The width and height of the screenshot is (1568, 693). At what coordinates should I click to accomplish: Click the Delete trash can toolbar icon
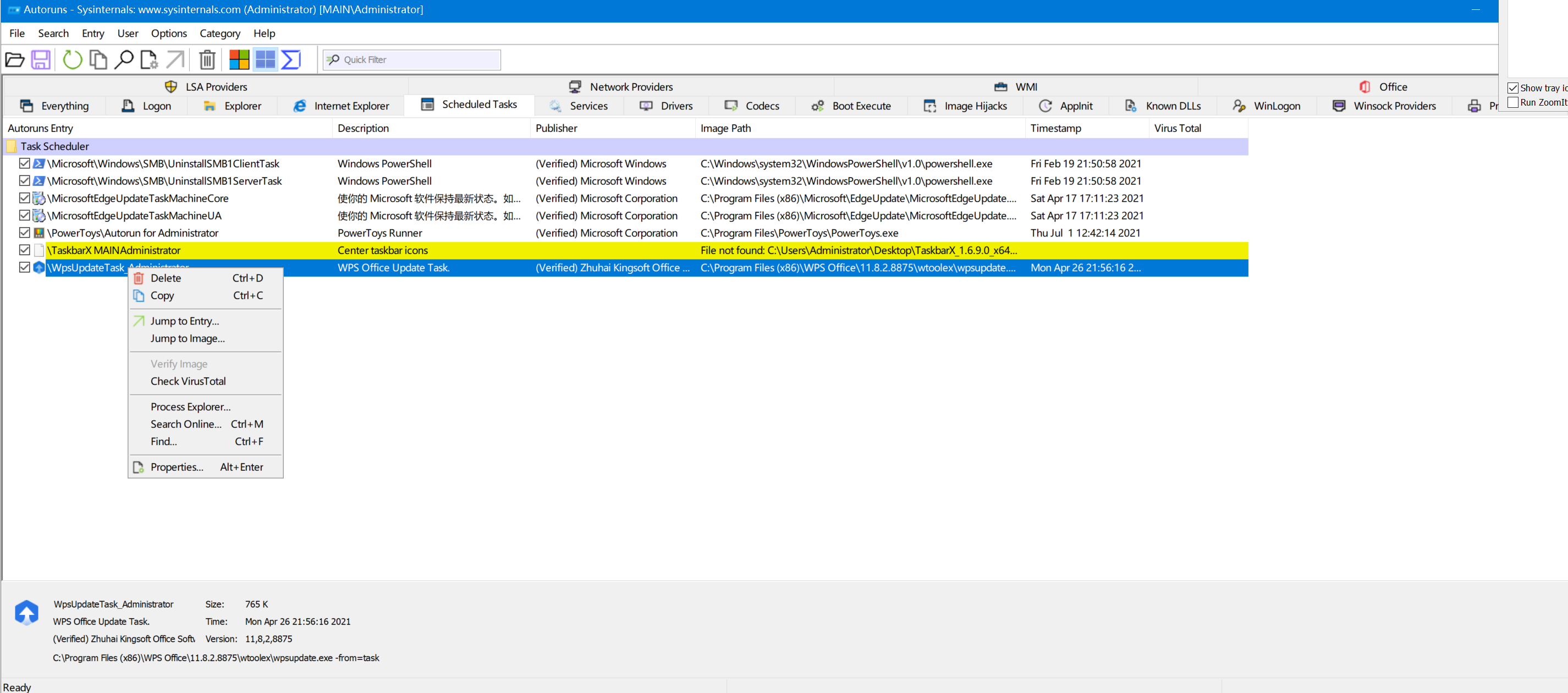click(207, 60)
